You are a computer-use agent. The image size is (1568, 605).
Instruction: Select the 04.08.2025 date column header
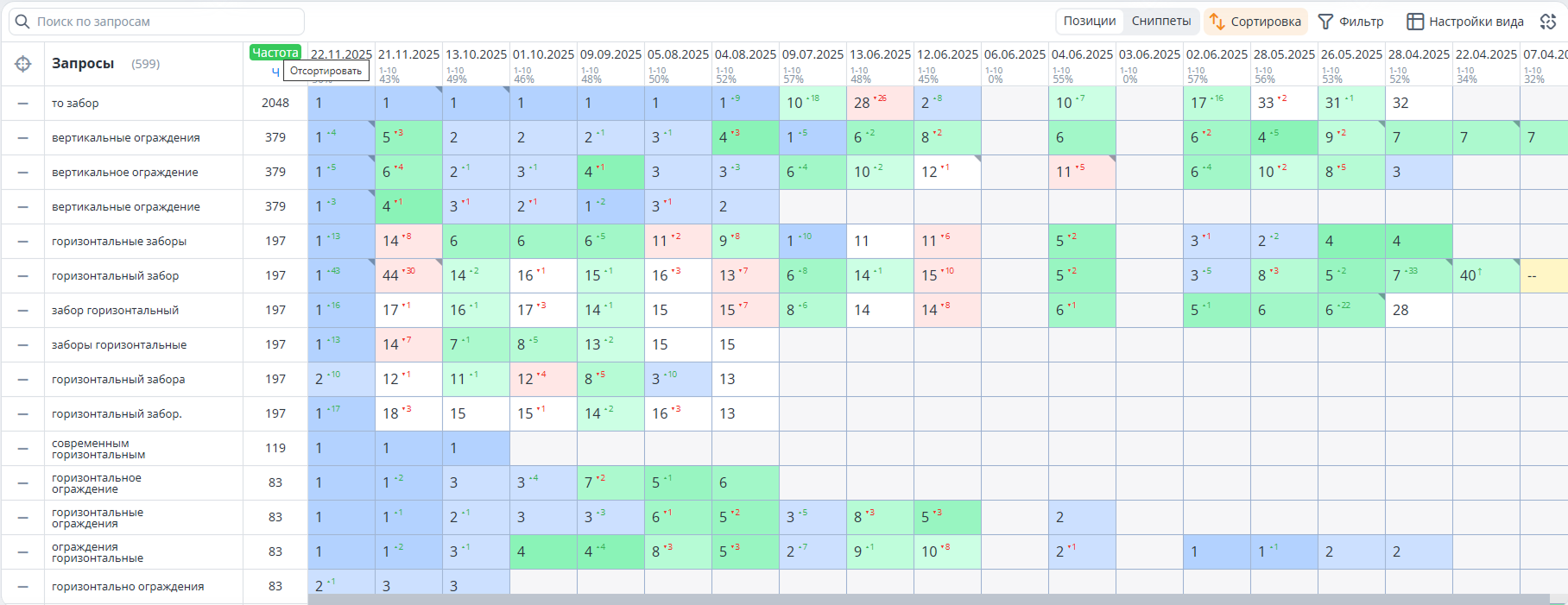click(745, 54)
